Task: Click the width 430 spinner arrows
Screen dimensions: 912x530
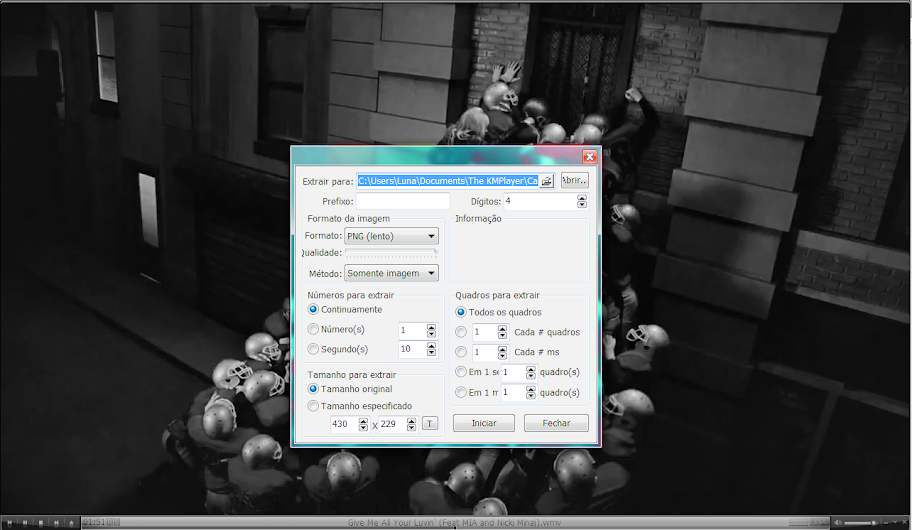Action: pos(363,424)
